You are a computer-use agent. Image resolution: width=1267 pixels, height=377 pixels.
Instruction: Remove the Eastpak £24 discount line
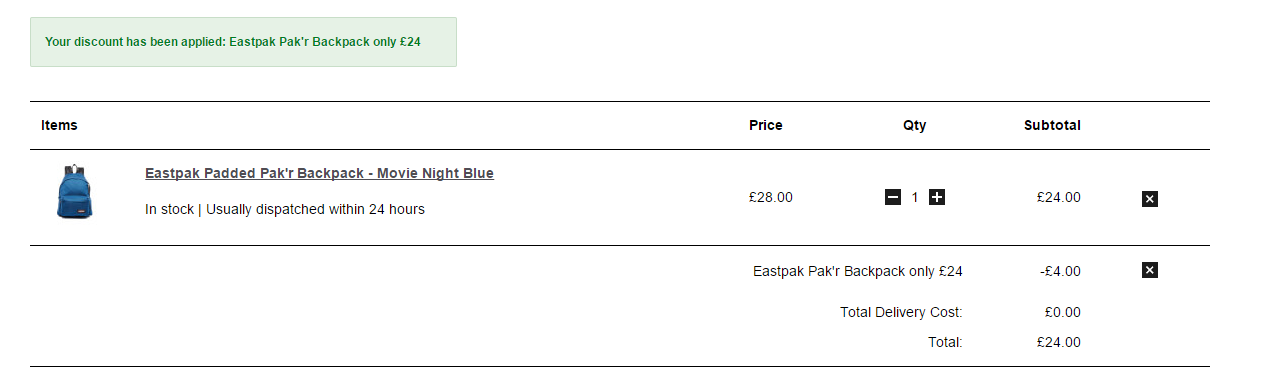pos(1150,270)
